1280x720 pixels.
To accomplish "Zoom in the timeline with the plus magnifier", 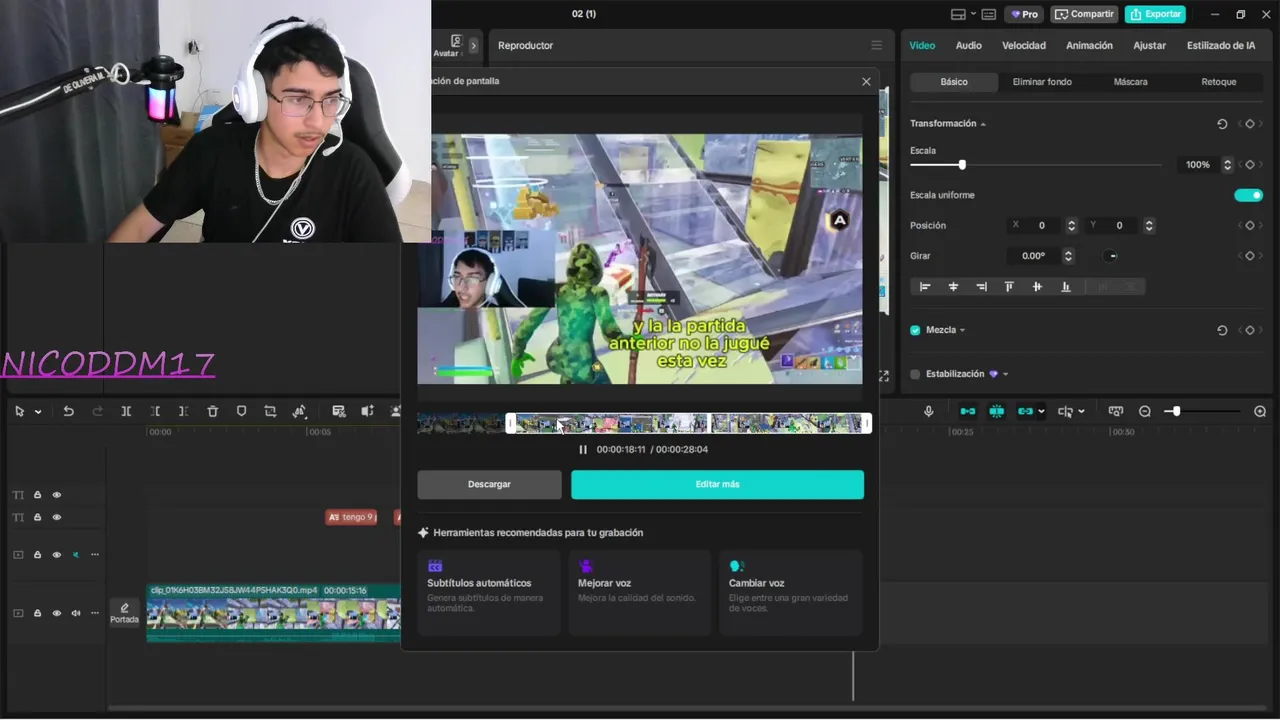I will point(1260,411).
